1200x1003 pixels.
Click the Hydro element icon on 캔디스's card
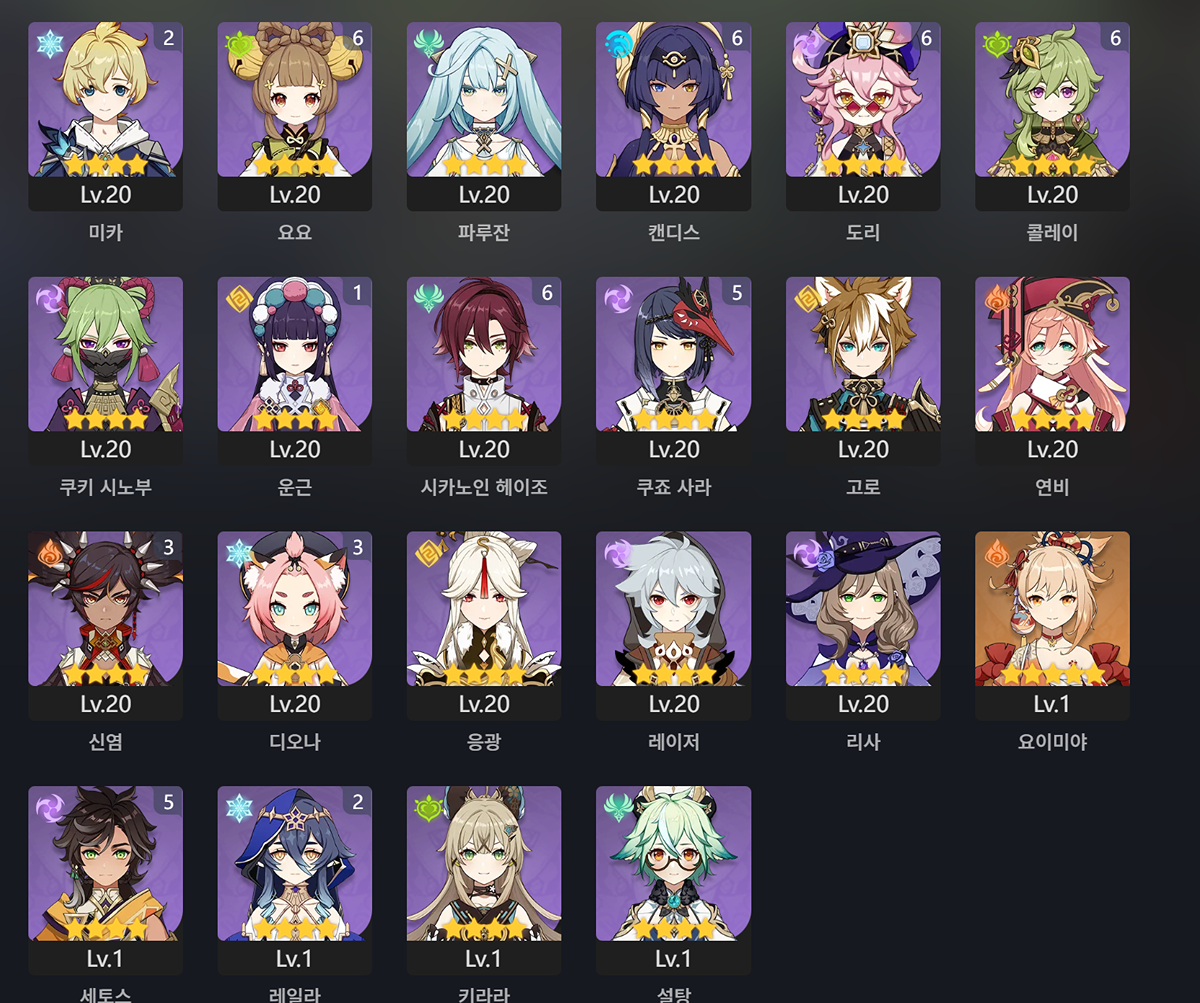[617, 44]
